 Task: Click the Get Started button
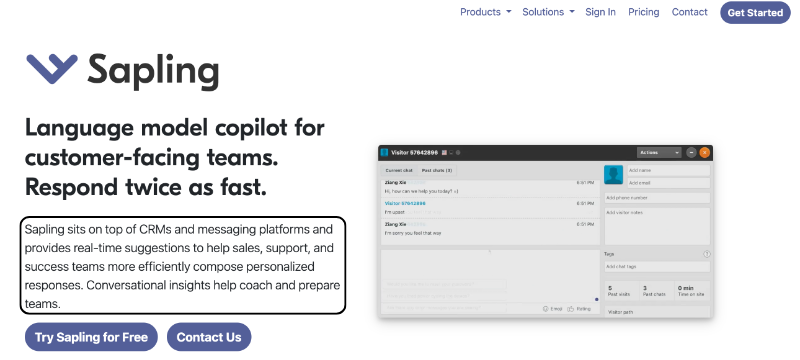755,13
